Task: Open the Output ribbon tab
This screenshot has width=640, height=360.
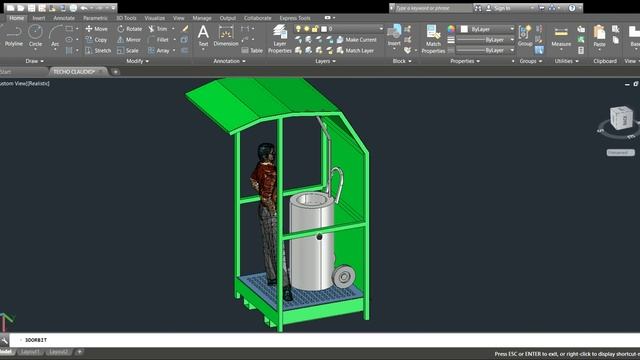Action: pyautogui.click(x=228, y=18)
